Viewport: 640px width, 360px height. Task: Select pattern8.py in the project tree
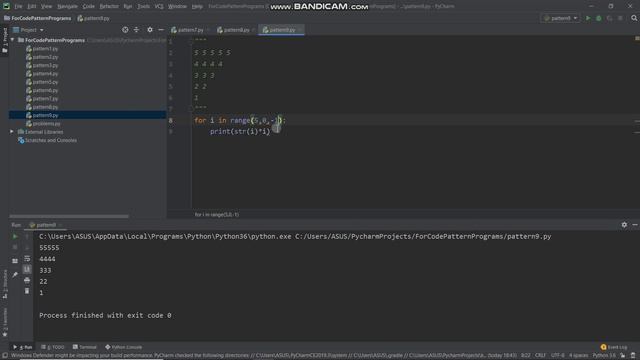[x=45, y=107]
